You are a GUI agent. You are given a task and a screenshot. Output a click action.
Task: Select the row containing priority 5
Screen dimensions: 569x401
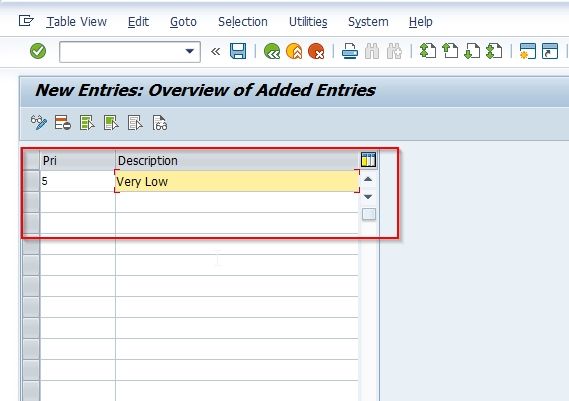pyautogui.click(x=31, y=181)
